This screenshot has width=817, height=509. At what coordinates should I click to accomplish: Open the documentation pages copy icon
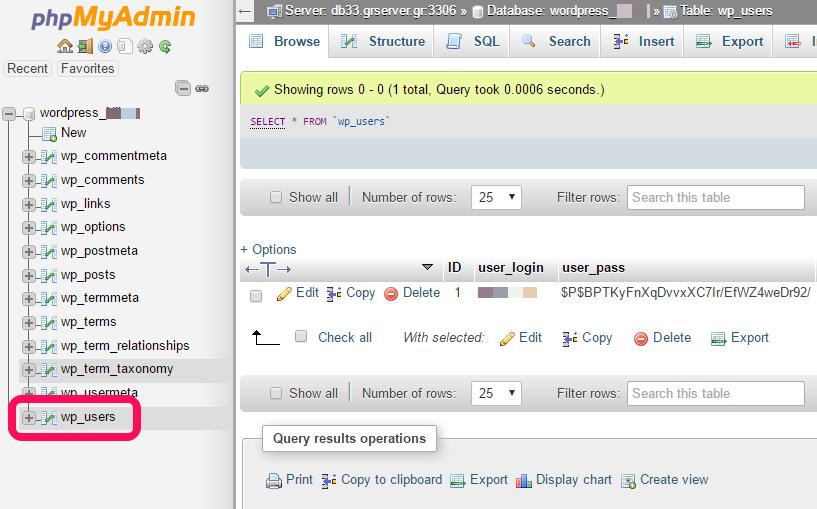point(125,47)
